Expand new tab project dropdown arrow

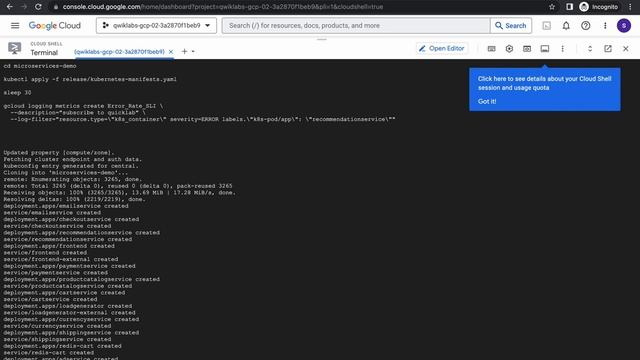(x=193, y=52)
